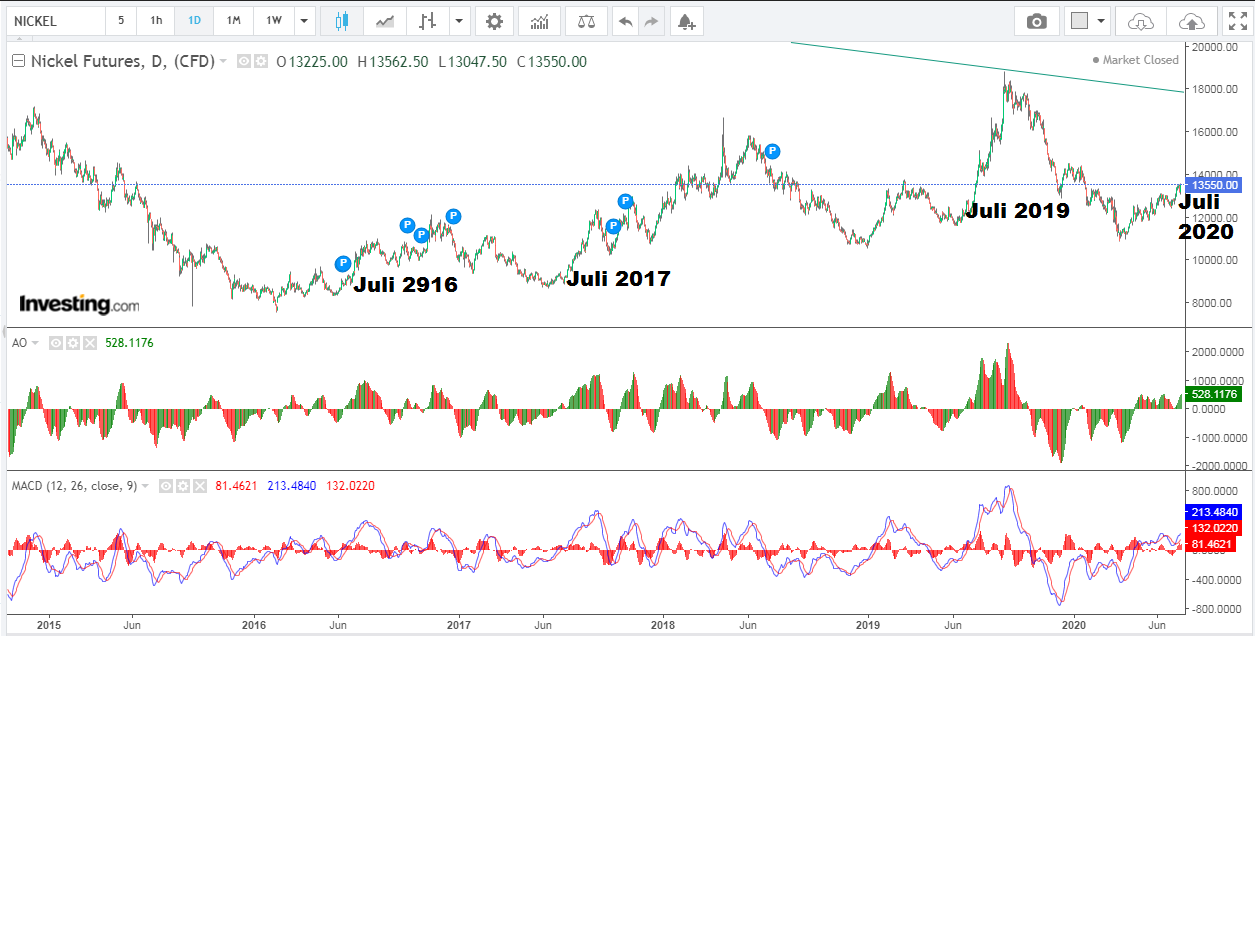Undo the last chart action

(x=626, y=21)
